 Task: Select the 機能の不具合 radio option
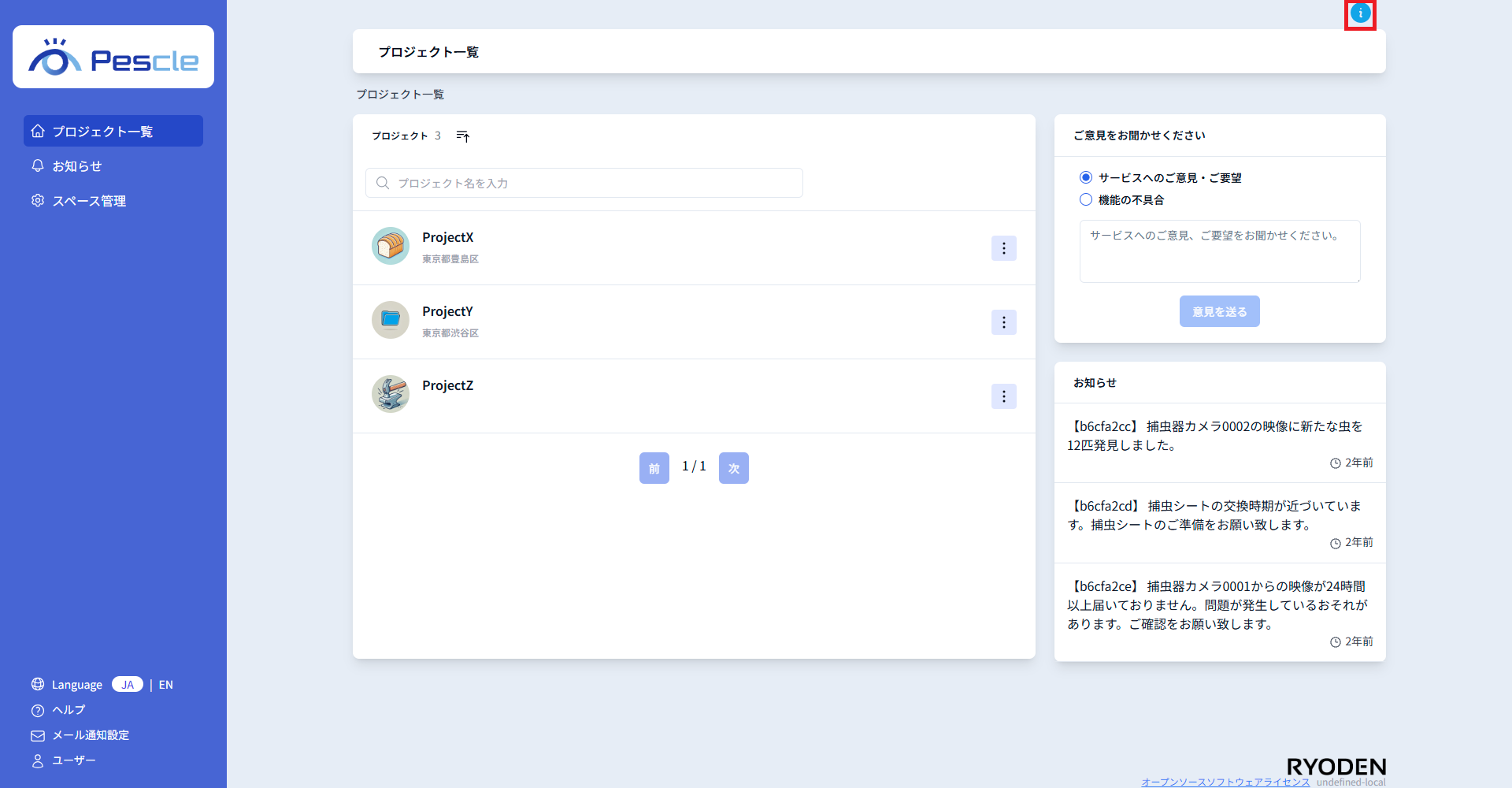1086,200
